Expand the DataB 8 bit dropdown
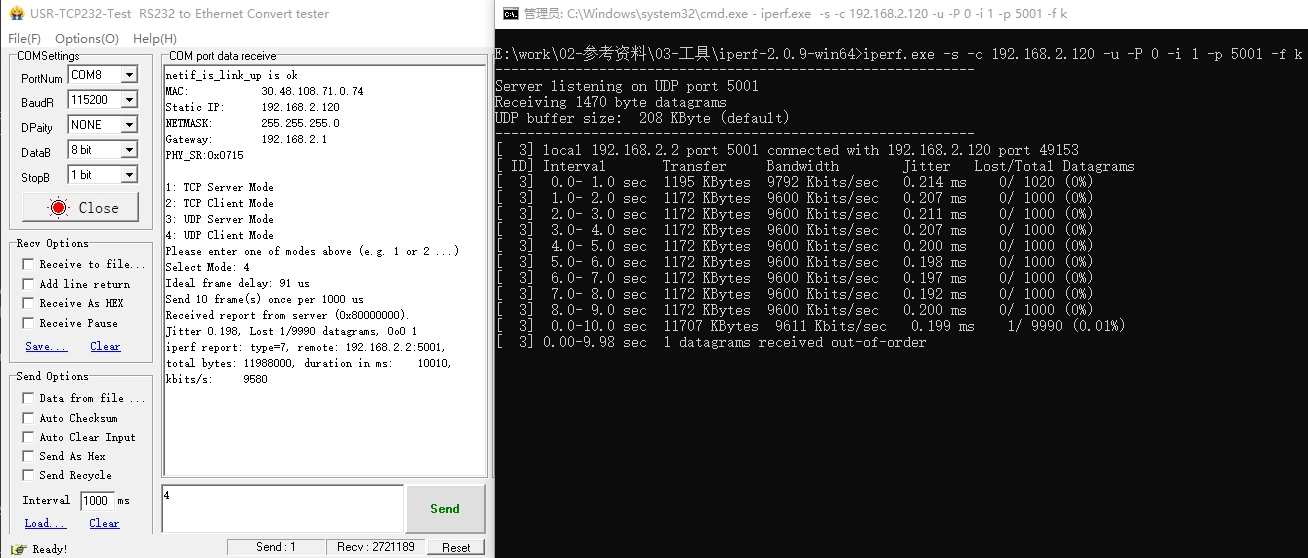 tap(129, 150)
